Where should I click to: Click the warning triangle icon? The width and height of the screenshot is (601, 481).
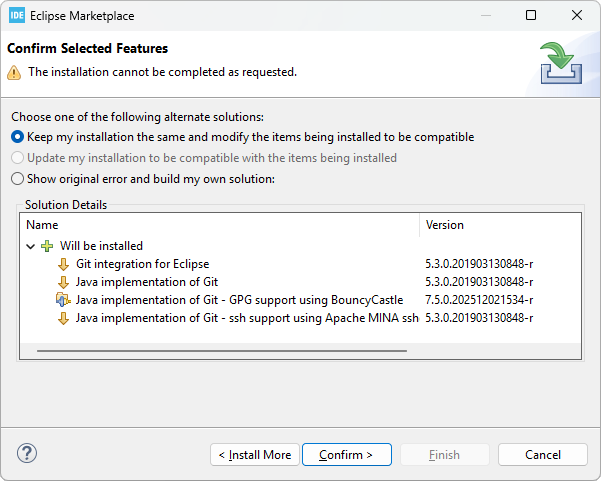[x=14, y=72]
